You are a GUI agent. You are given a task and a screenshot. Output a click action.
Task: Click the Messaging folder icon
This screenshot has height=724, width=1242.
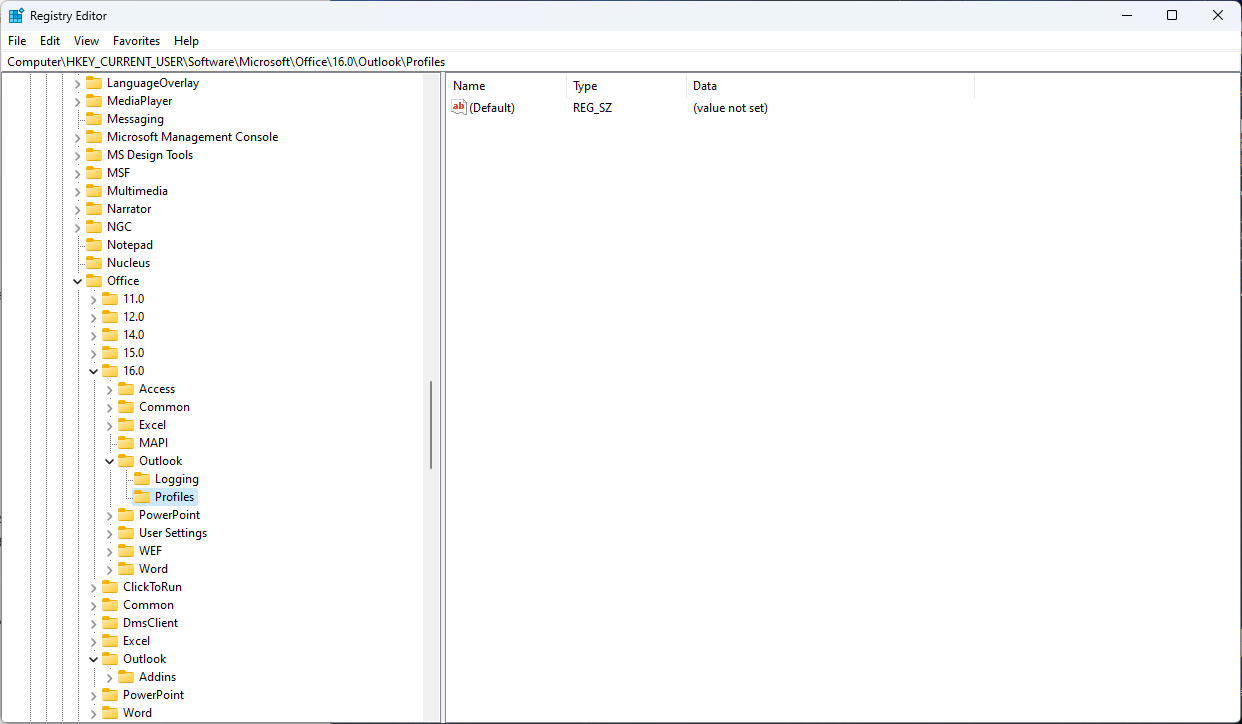pos(94,119)
